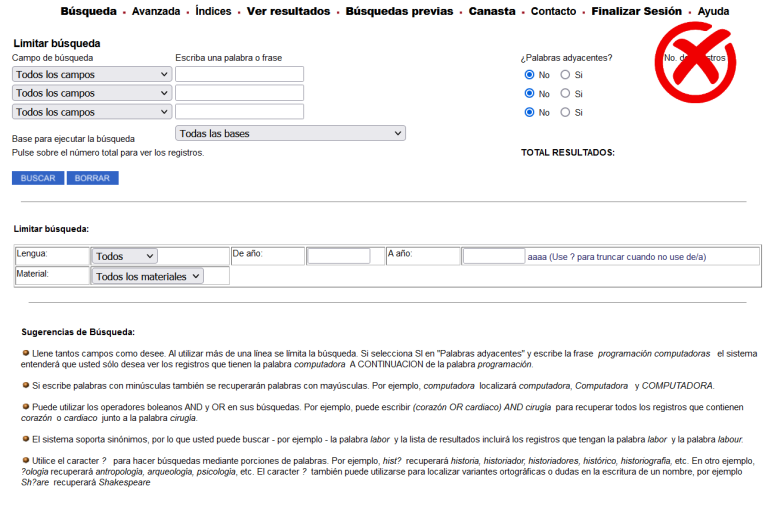Expand second Todos los campos dropdown

coord(92,93)
